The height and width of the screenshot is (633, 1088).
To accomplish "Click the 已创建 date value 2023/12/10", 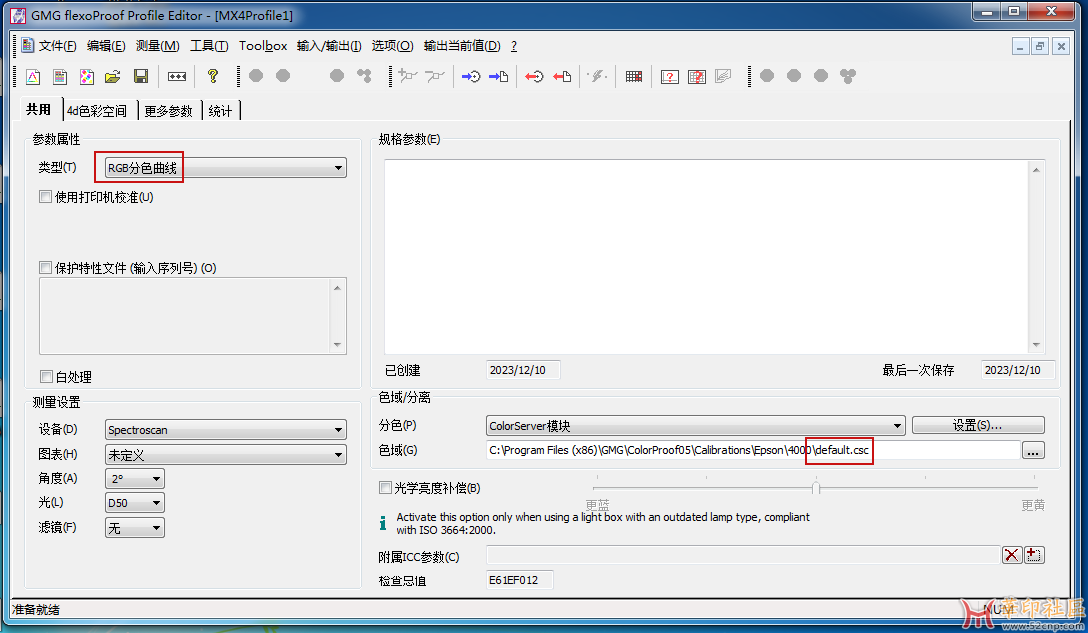I will (x=522, y=371).
